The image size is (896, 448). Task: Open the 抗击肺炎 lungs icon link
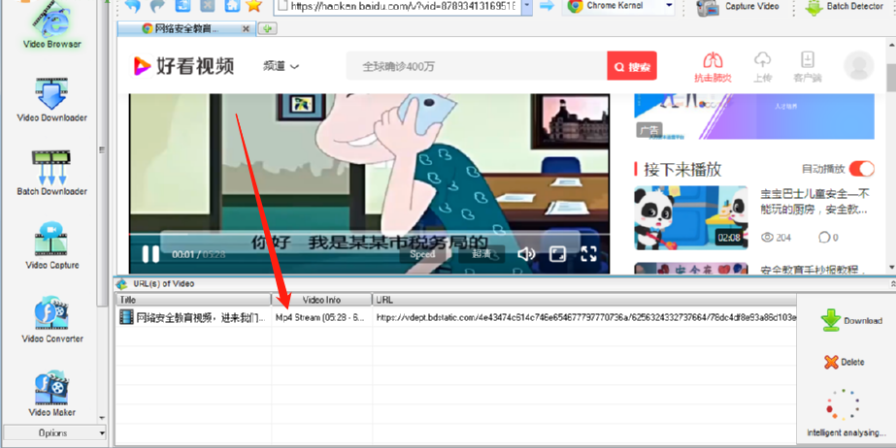pos(713,67)
